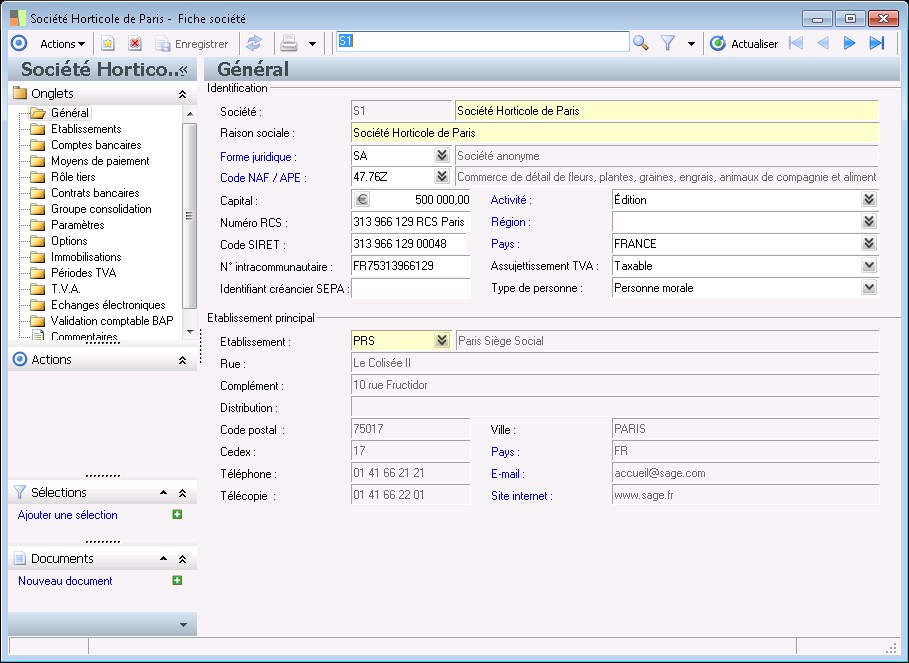Click the Ajouter une sélection link
This screenshot has height=663, width=909.
68,515
